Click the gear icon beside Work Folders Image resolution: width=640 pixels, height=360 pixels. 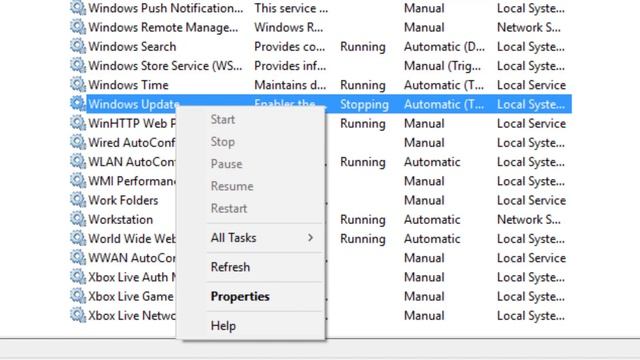point(78,200)
